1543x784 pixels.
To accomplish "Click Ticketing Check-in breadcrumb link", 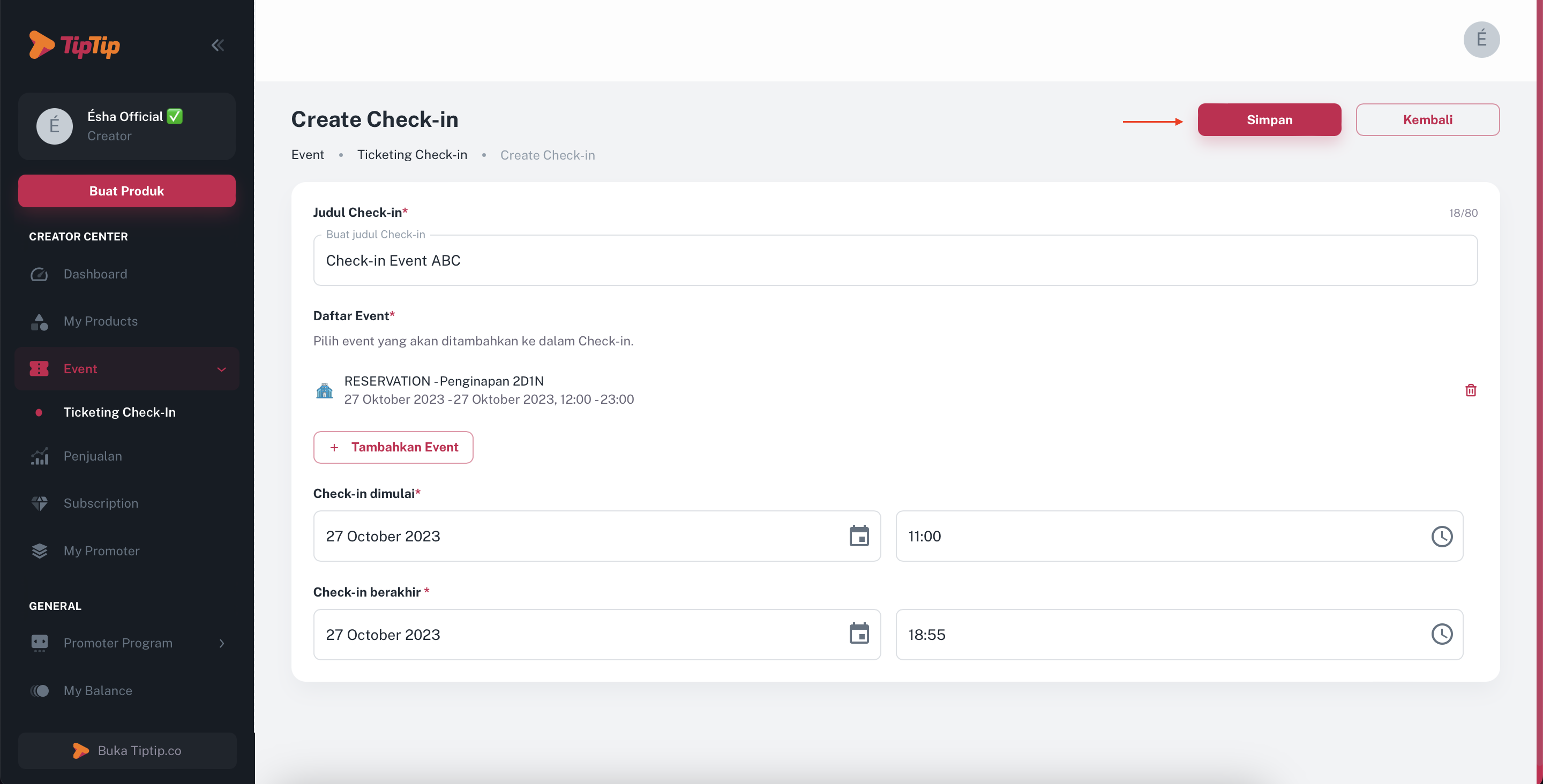I will [412, 155].
